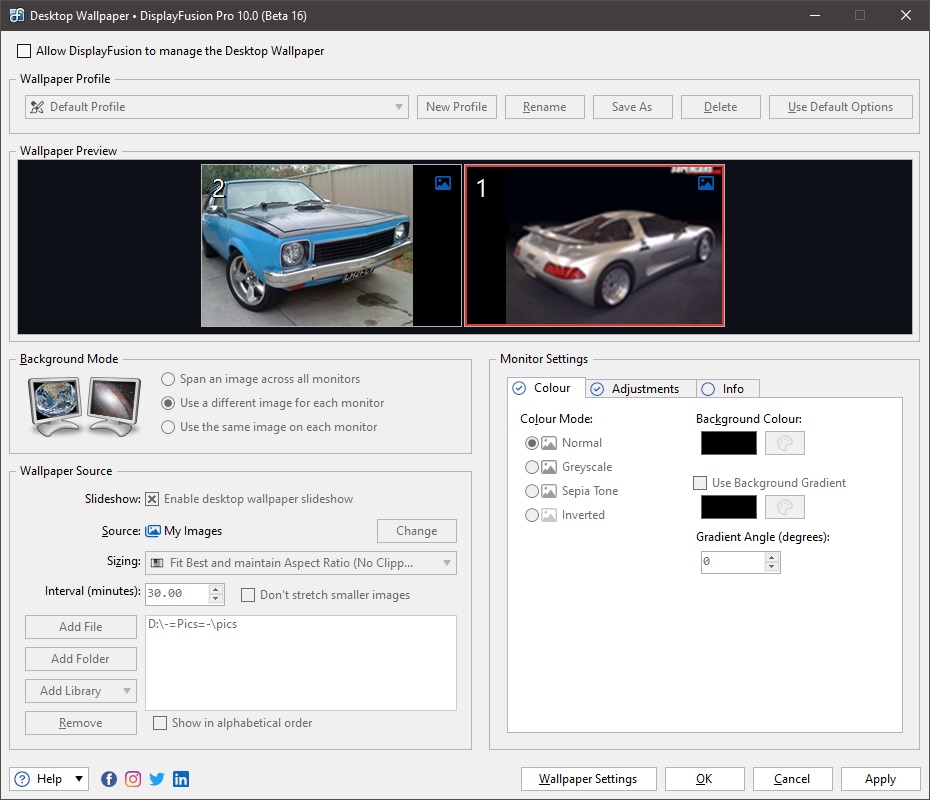The height and width of the screenshot is (800, 930).
Task: Click the image icon on monitor 1 preview
Action: (x=706, y=183)
